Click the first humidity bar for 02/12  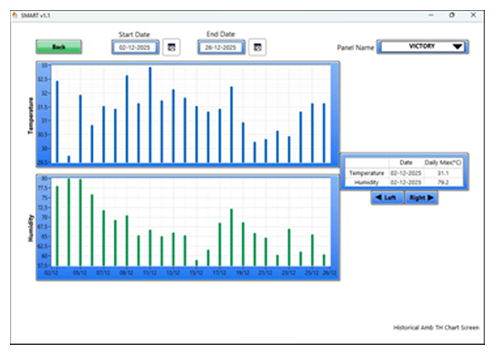coord(57,226)
